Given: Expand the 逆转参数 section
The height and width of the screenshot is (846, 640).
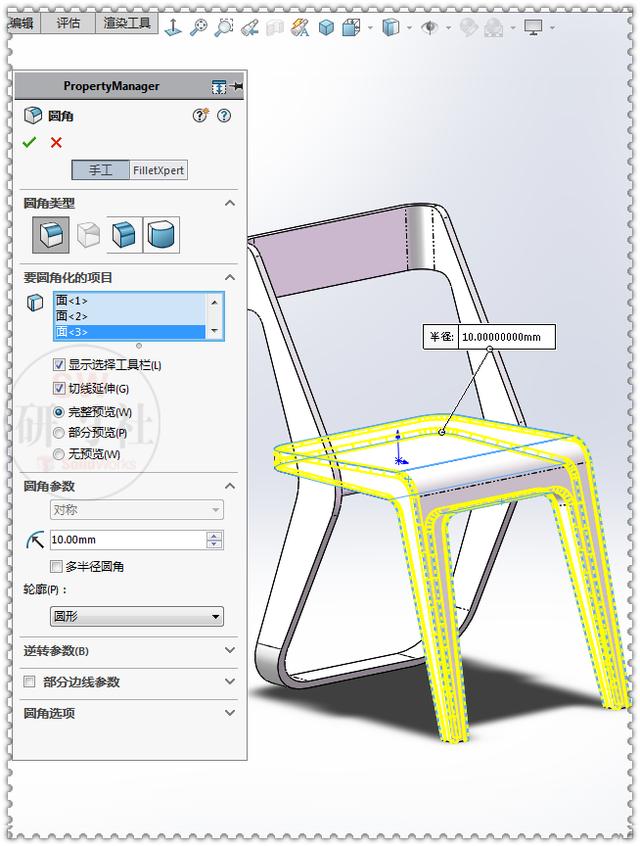Looking at the screenshot, I should 128,651.
